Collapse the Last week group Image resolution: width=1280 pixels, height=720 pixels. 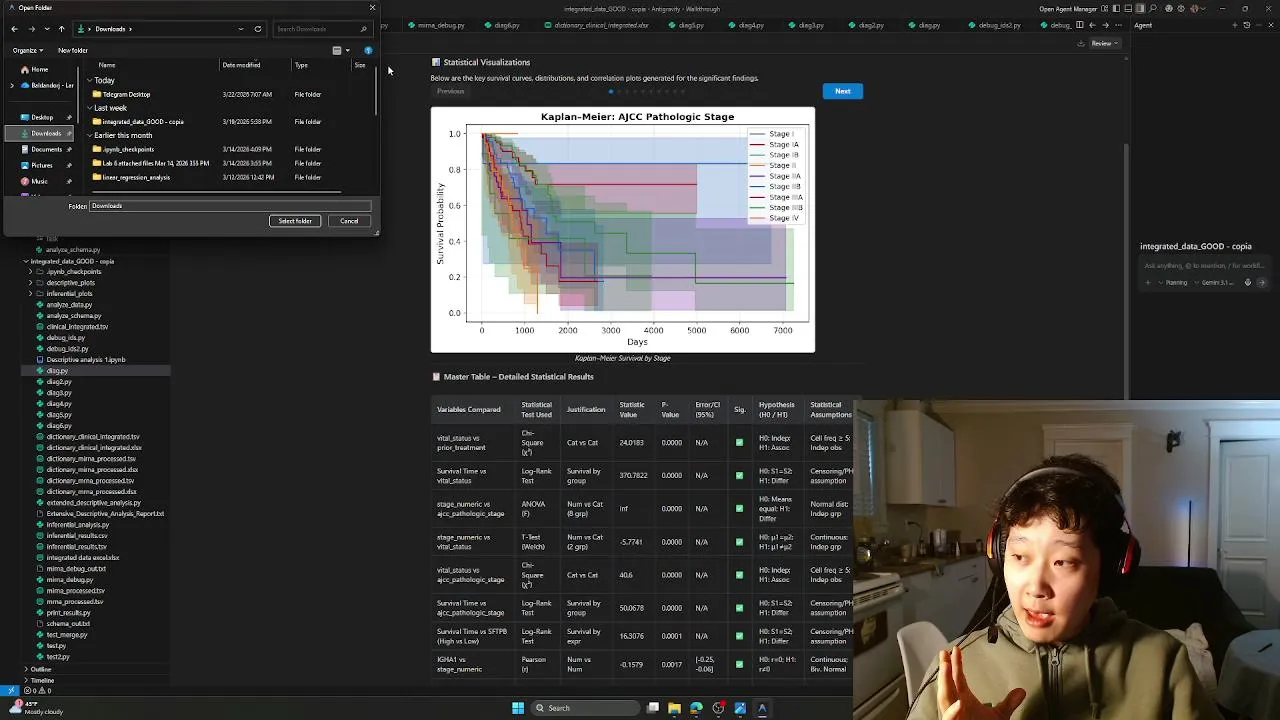click(x=89, y=108)
